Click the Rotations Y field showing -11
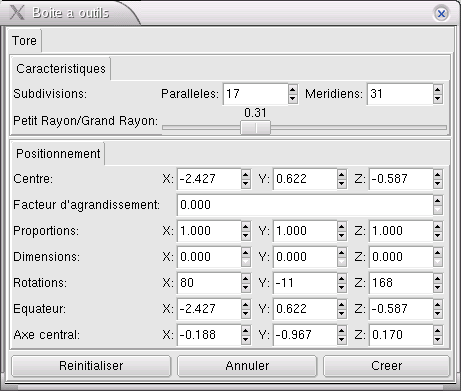461x391 pixels. coord(305,283)
